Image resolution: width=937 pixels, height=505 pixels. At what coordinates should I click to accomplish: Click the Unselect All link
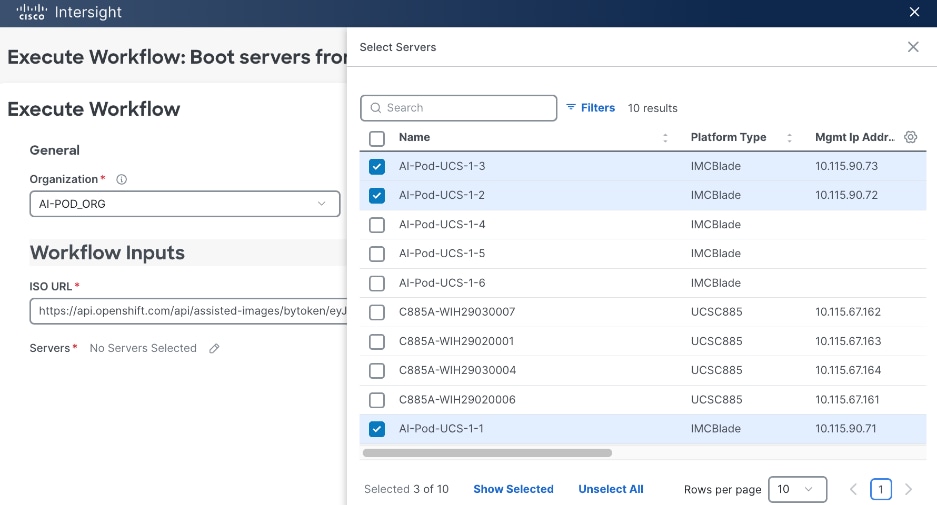[610, 489]
